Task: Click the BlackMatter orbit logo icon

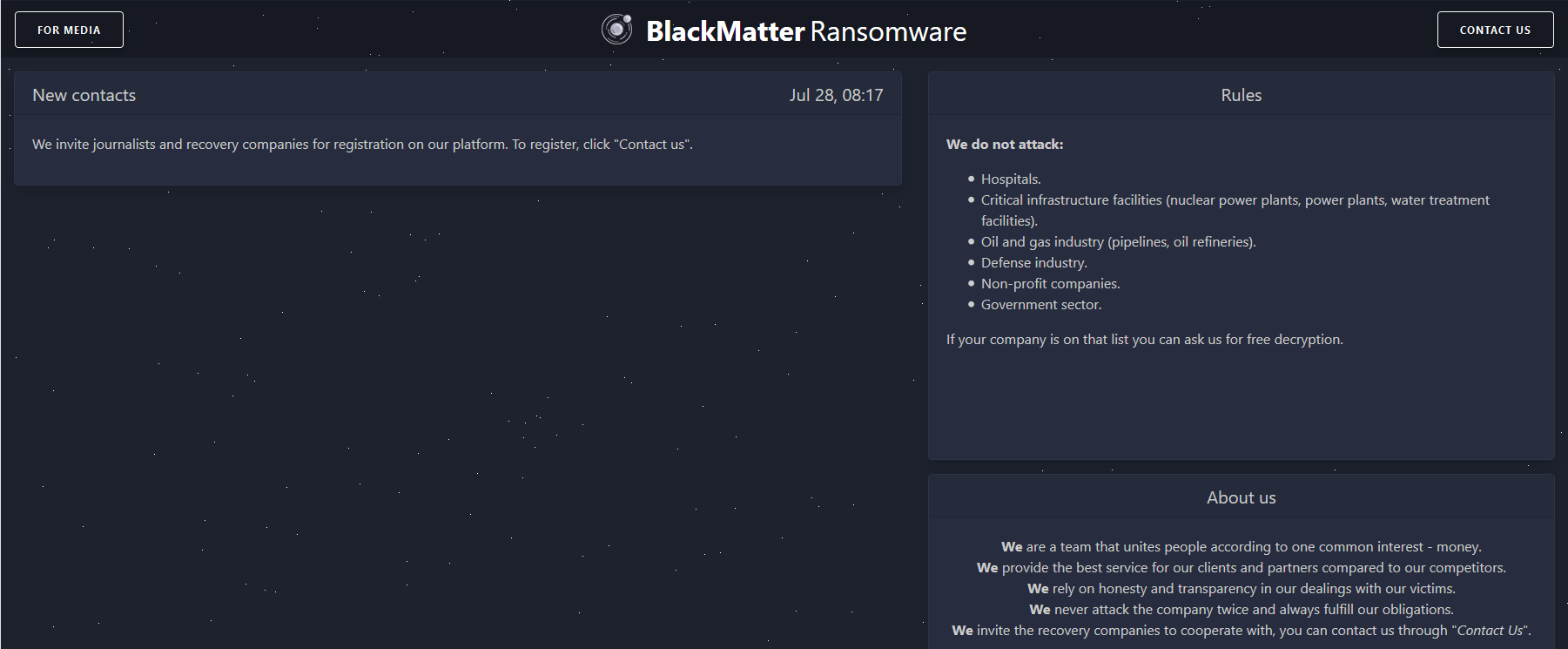Action: 616,30
